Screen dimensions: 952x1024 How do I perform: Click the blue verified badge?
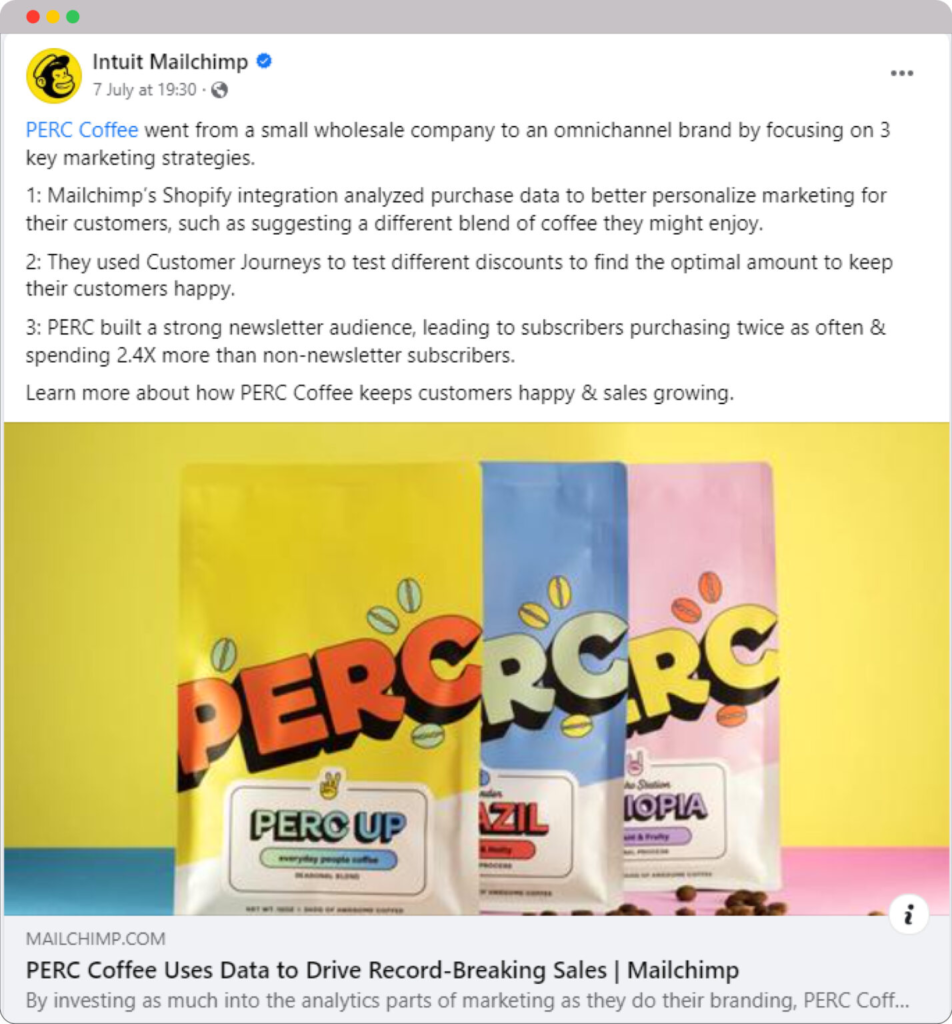(x=264, y=61)
